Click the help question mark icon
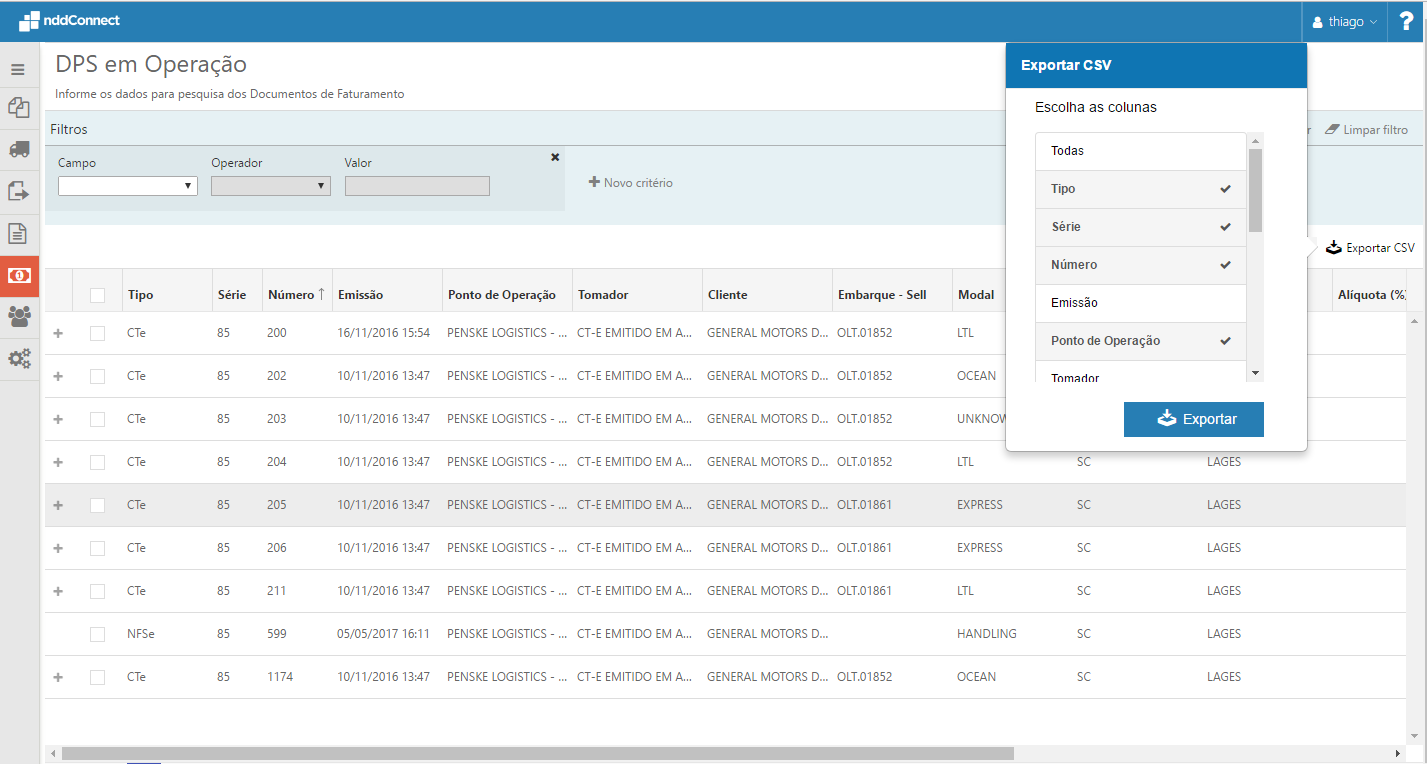 pyautogui.click(x=1406, y=21)
